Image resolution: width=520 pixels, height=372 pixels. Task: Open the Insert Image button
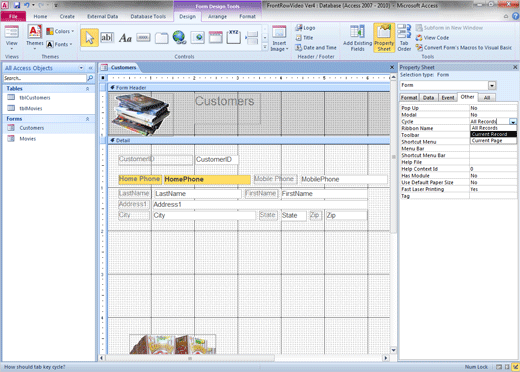(279, 39)
